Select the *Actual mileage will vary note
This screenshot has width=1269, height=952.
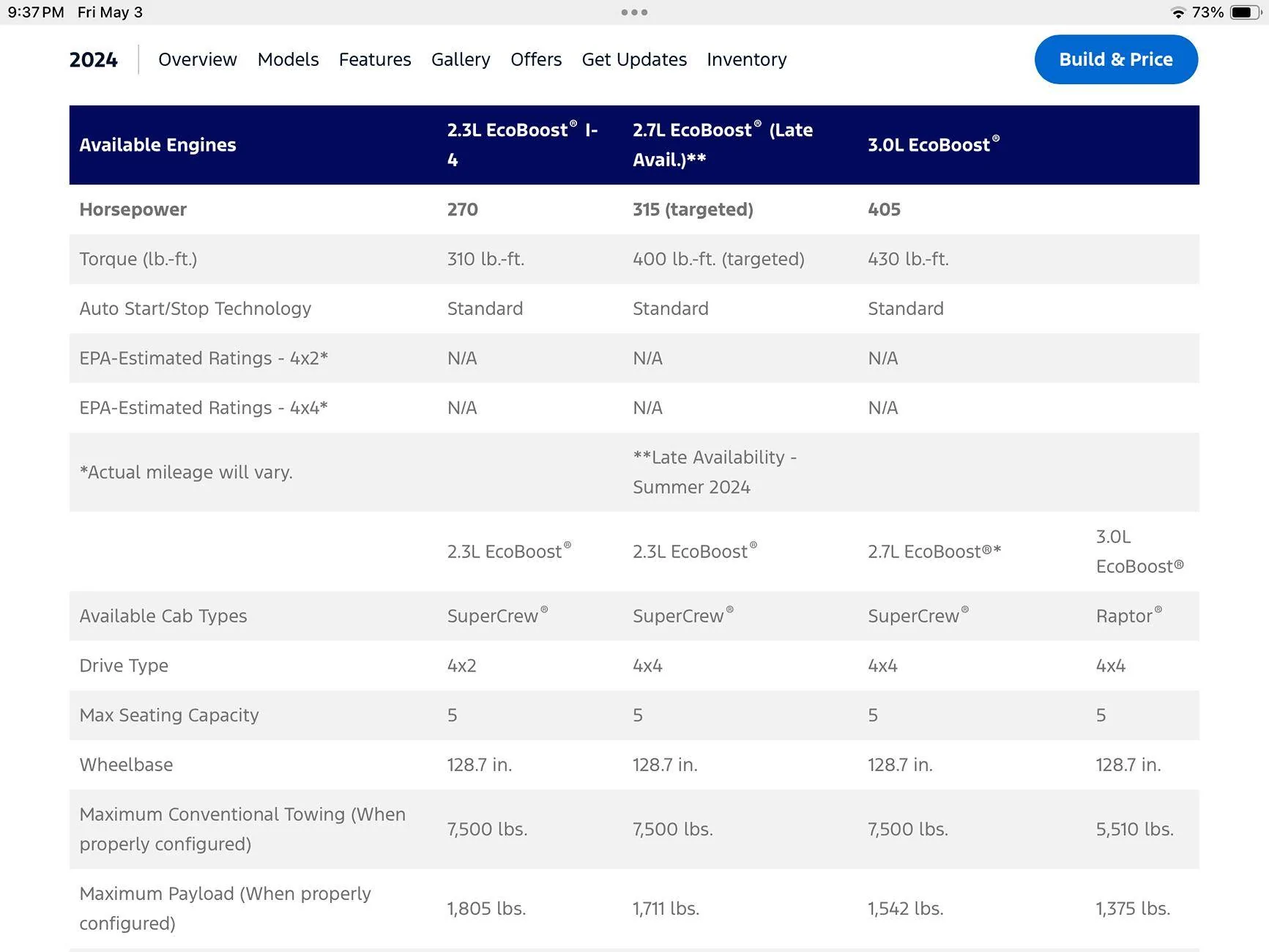point(186,472)
